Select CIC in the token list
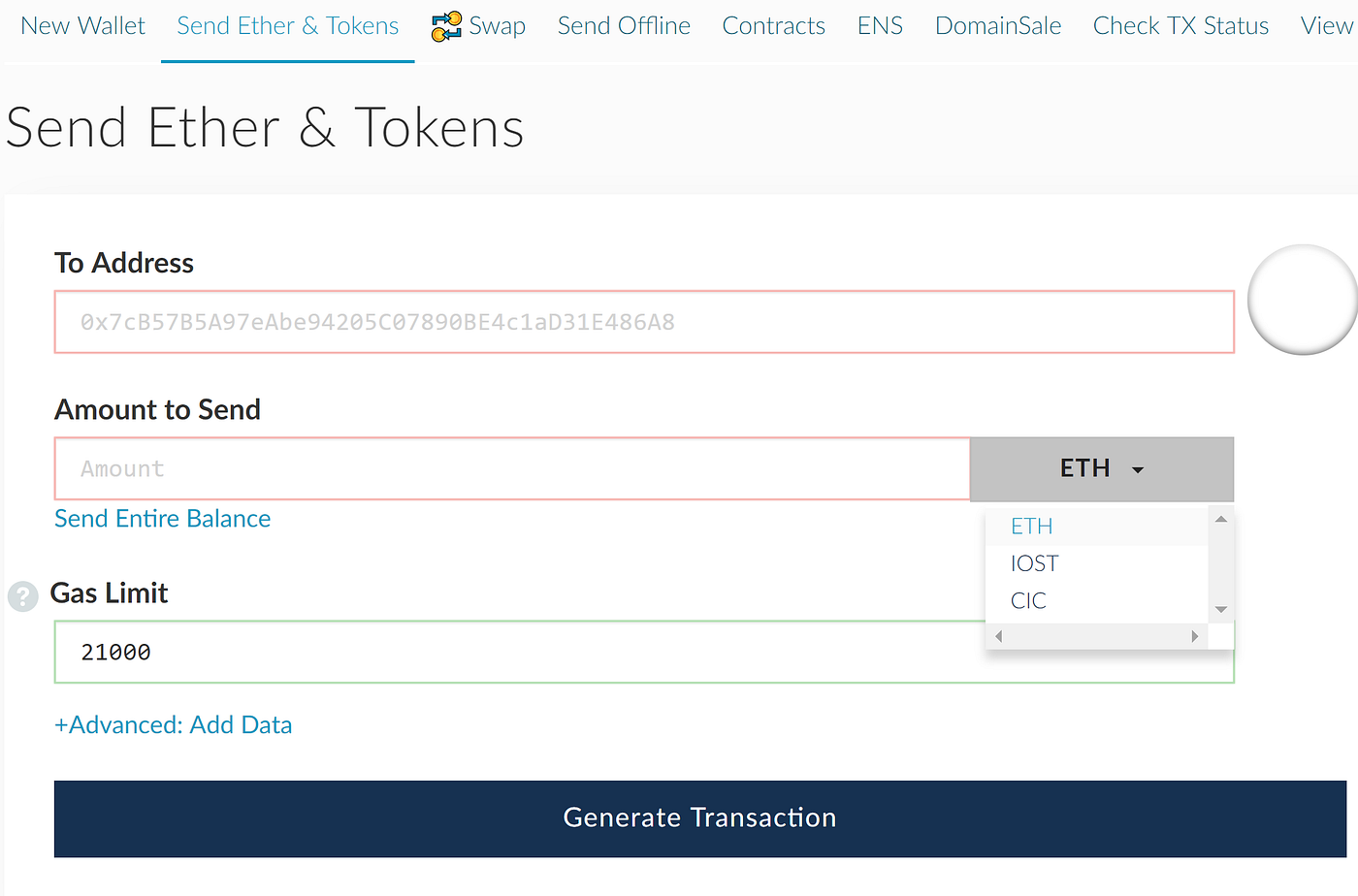The image size is (1358, 896). (x=1096, y=601)
